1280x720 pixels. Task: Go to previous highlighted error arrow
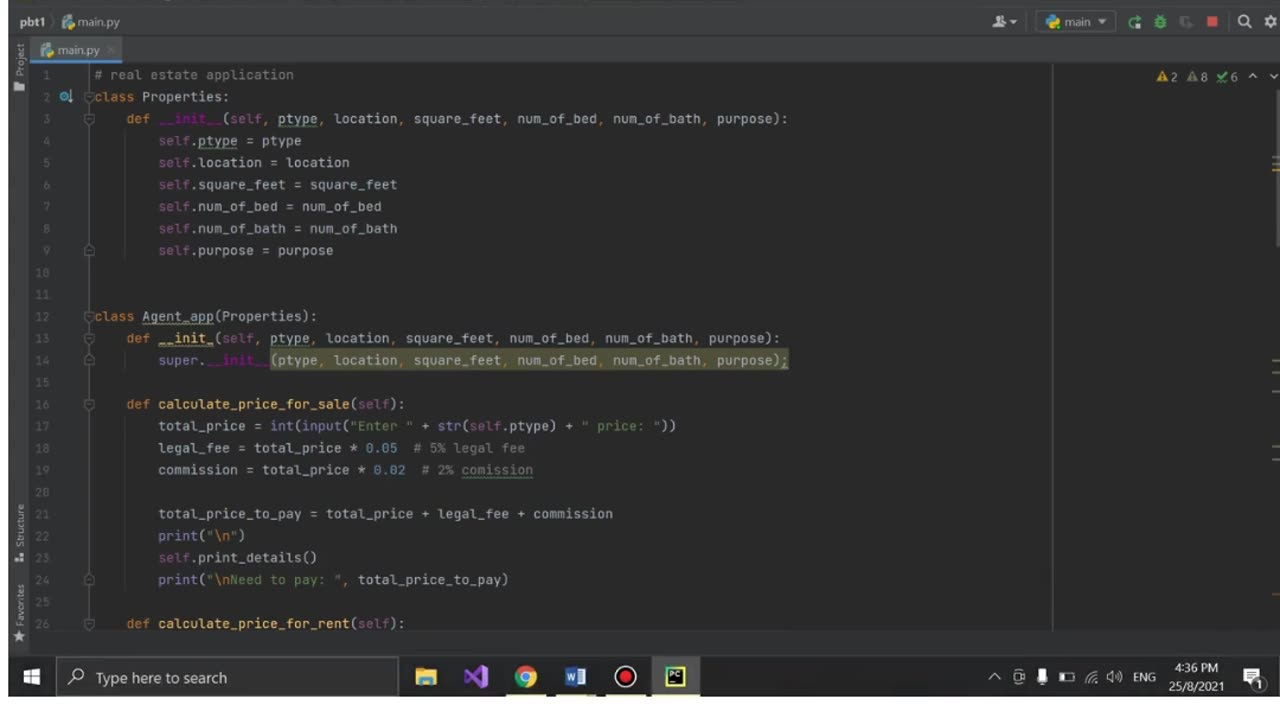tap(1253, 77)
